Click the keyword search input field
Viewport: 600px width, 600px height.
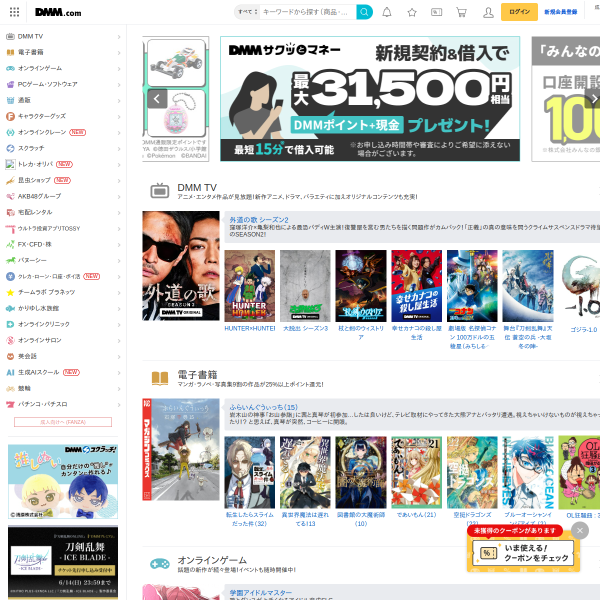[308, 12]
